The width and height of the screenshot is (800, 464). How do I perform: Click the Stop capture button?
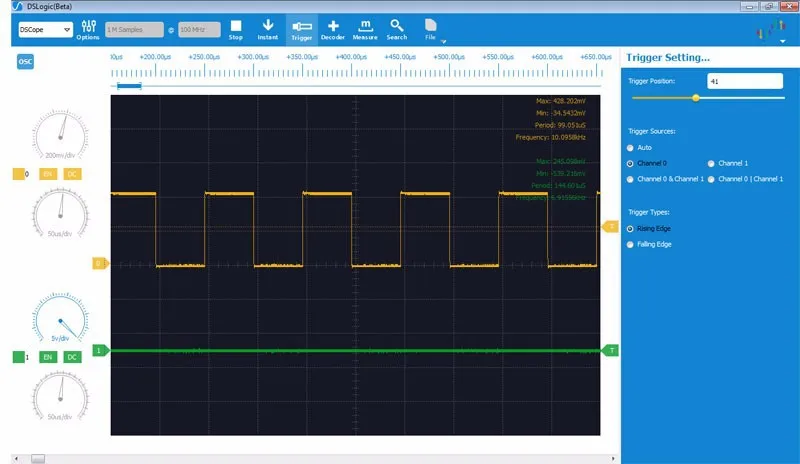[236, 30]
